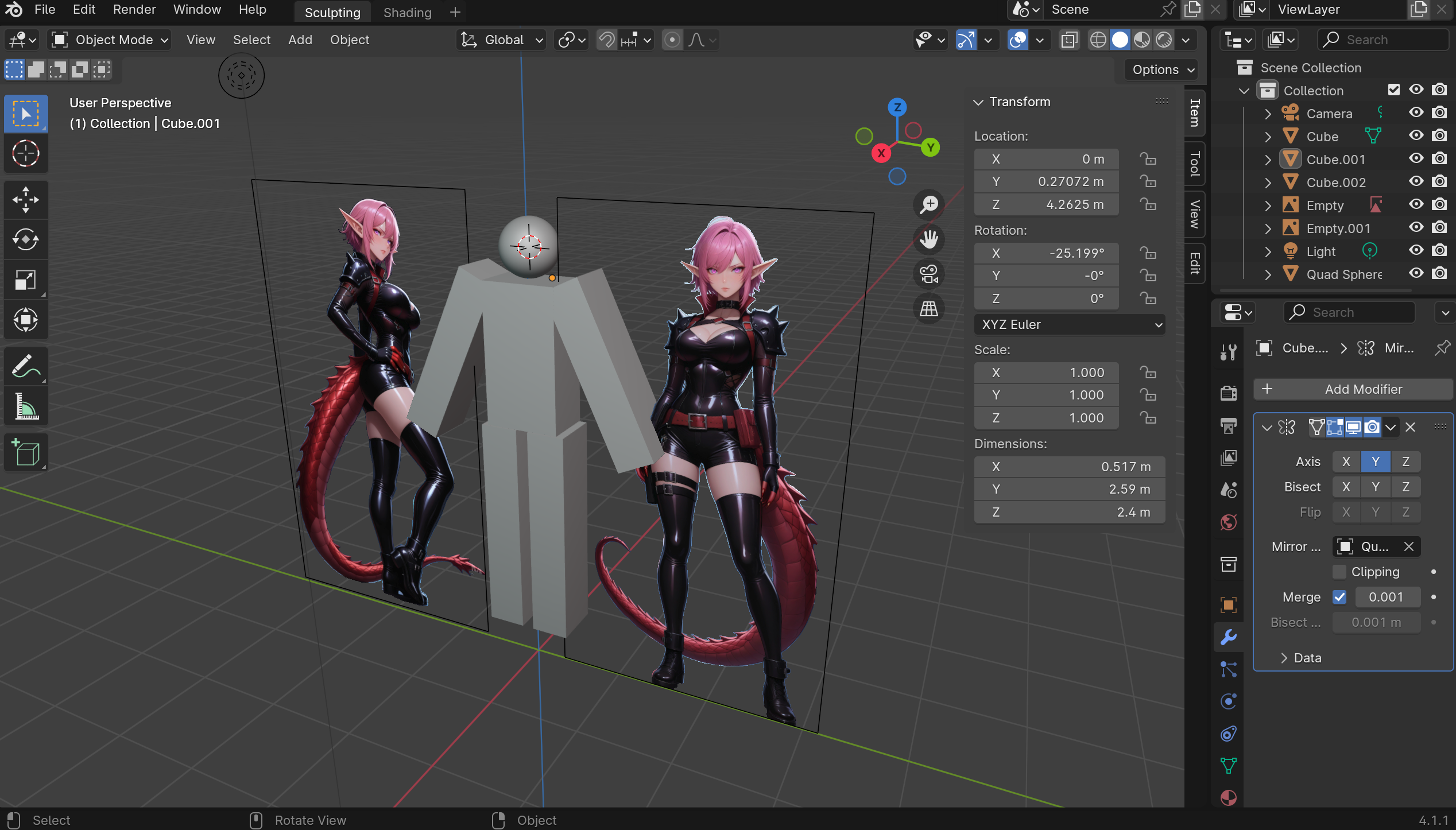Enable Bisect on Z axis
The height and width of the screenshot is (830, 1456).
(x=1405, y=487)
